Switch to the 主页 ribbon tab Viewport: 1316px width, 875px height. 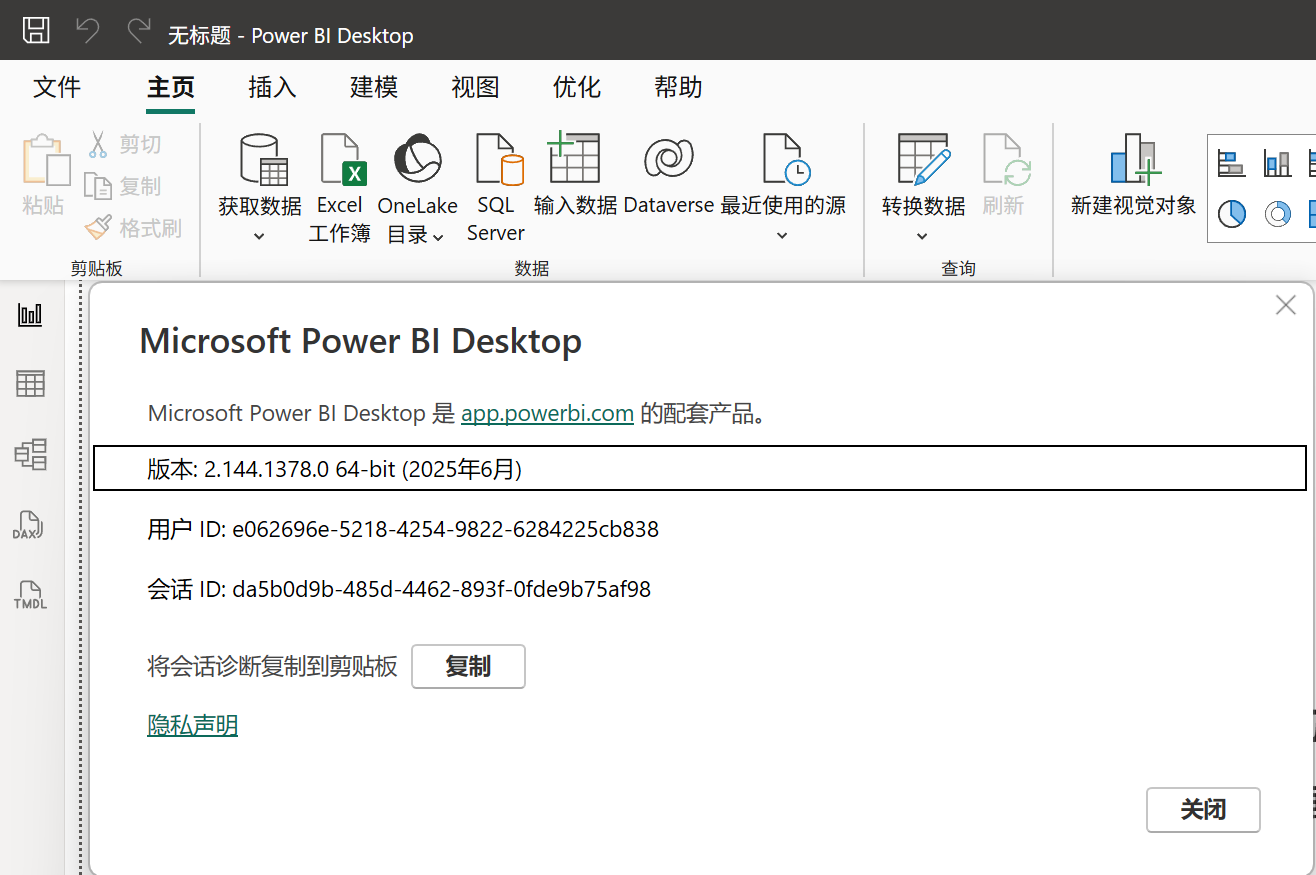[171, 87]
